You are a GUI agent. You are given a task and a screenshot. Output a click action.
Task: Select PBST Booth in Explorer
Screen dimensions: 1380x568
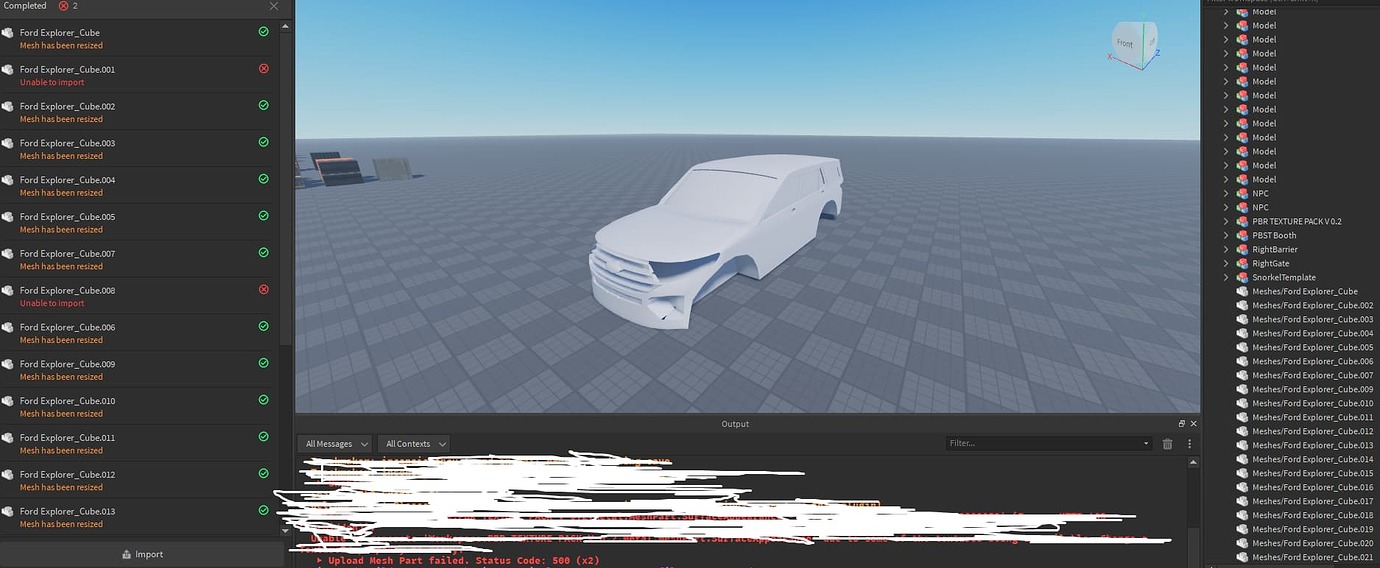click(1274, 235)
